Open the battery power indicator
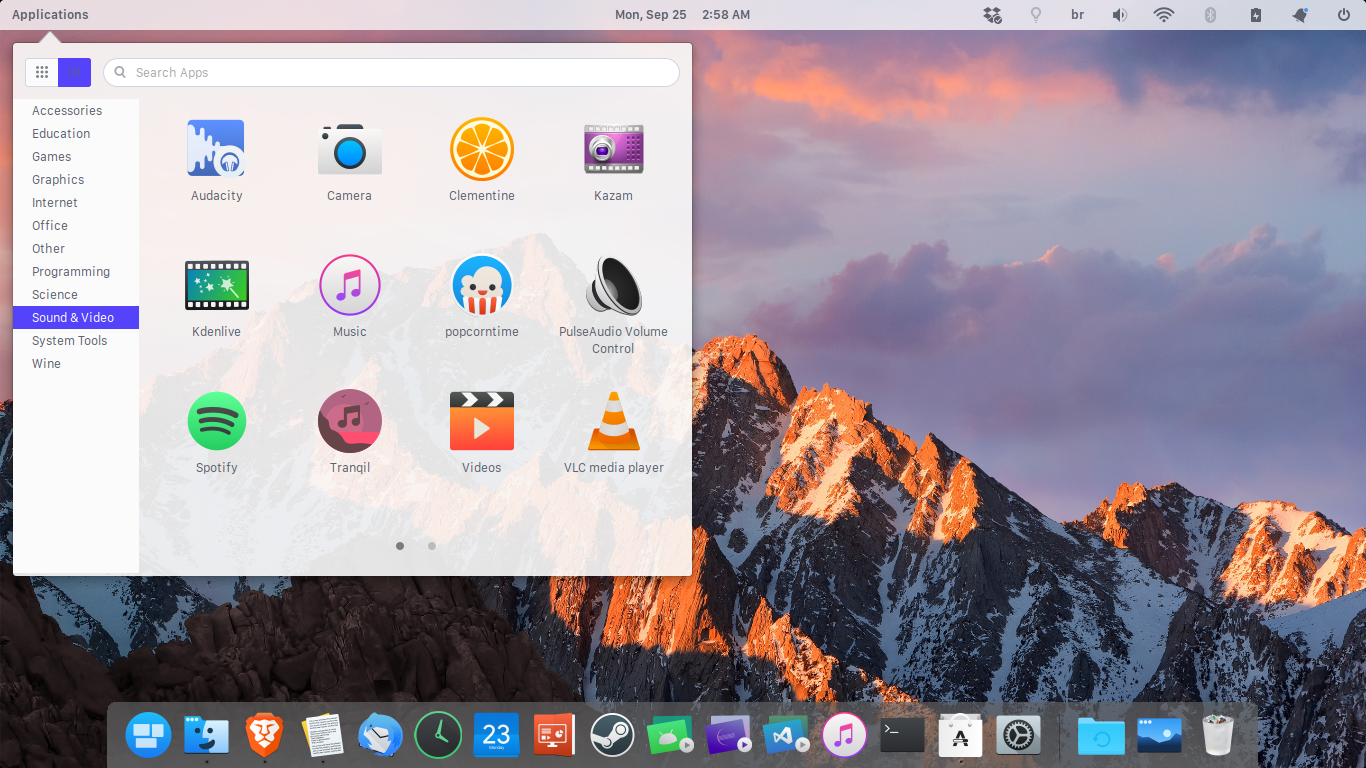This screenshot has height=768, width=1366. click(1256, 14)
